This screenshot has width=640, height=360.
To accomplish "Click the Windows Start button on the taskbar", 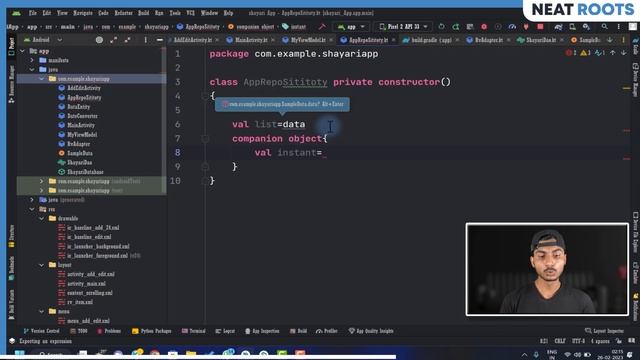I will point(20,353).
